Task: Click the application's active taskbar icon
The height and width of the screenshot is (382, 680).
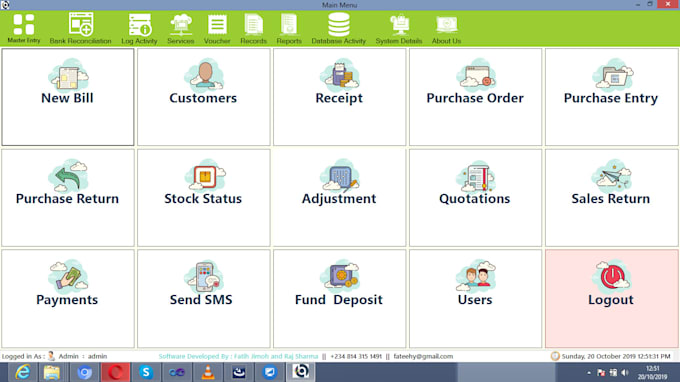Action: click(x=301, y=372)
